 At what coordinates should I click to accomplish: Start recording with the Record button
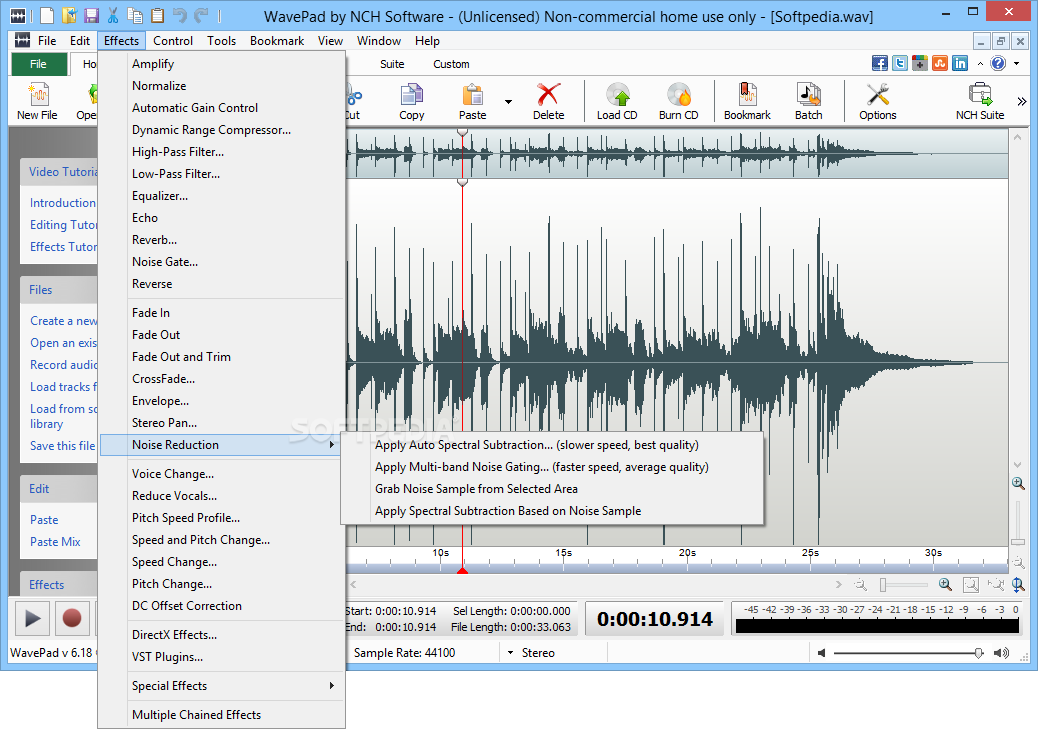click(71, 618)
